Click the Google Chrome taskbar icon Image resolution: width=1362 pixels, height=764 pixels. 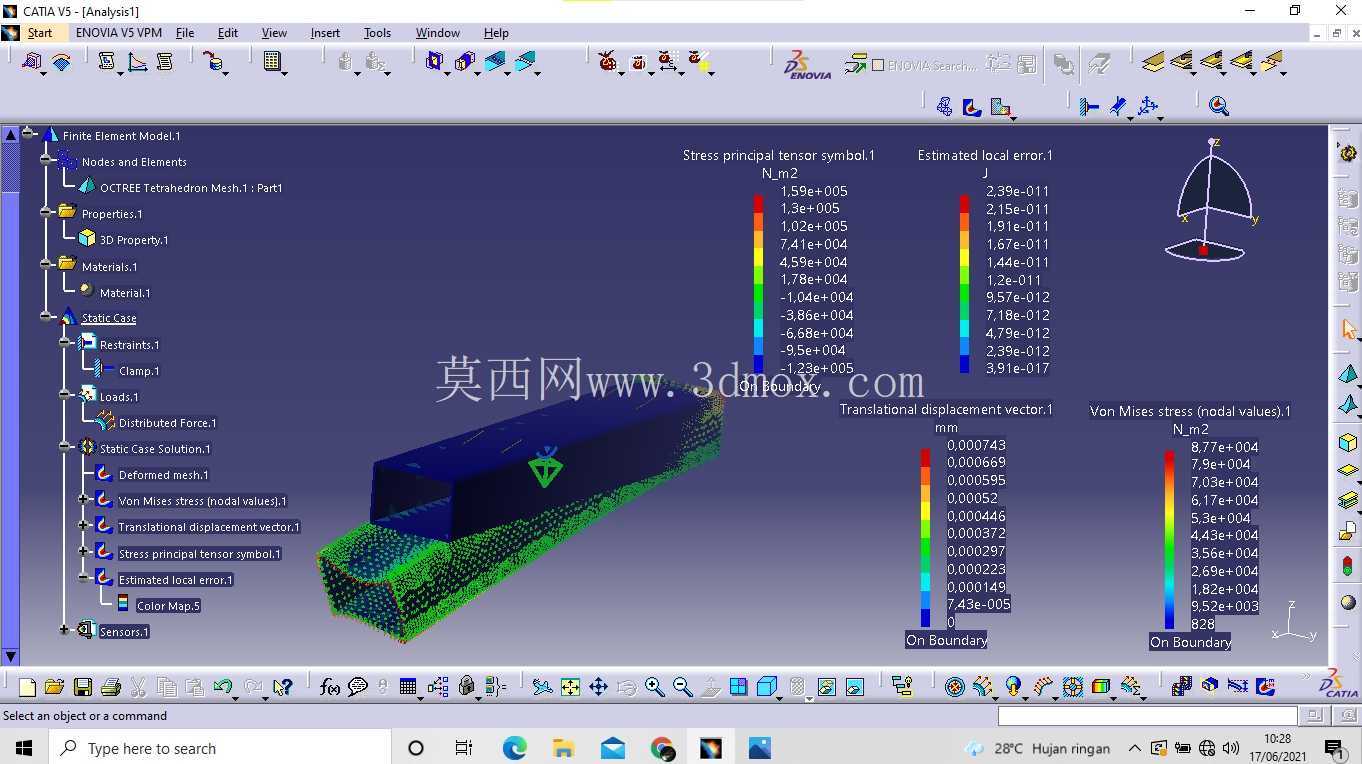pos(662,748)
